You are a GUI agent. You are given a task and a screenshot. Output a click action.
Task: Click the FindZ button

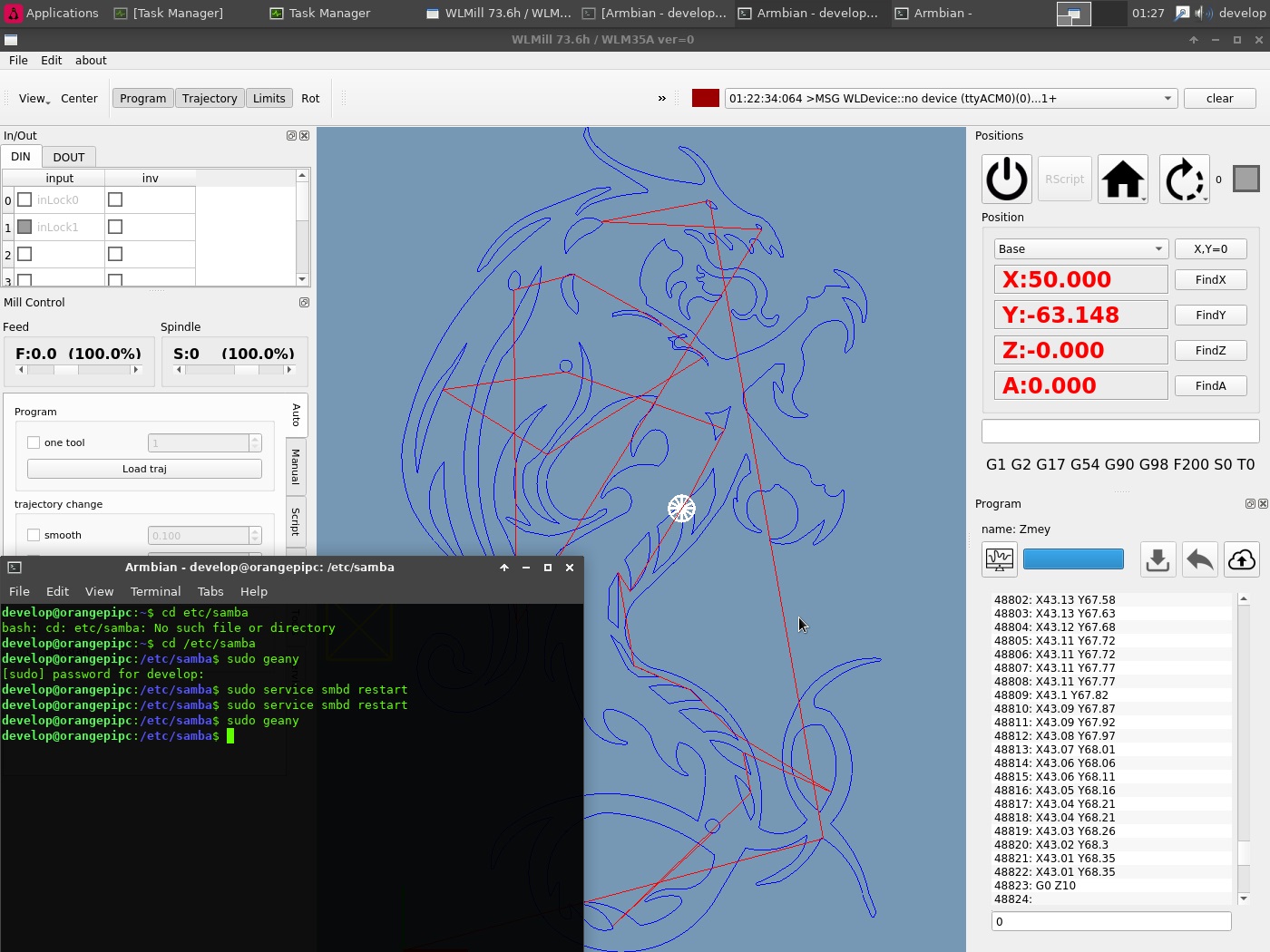[x=1210, y=351]
